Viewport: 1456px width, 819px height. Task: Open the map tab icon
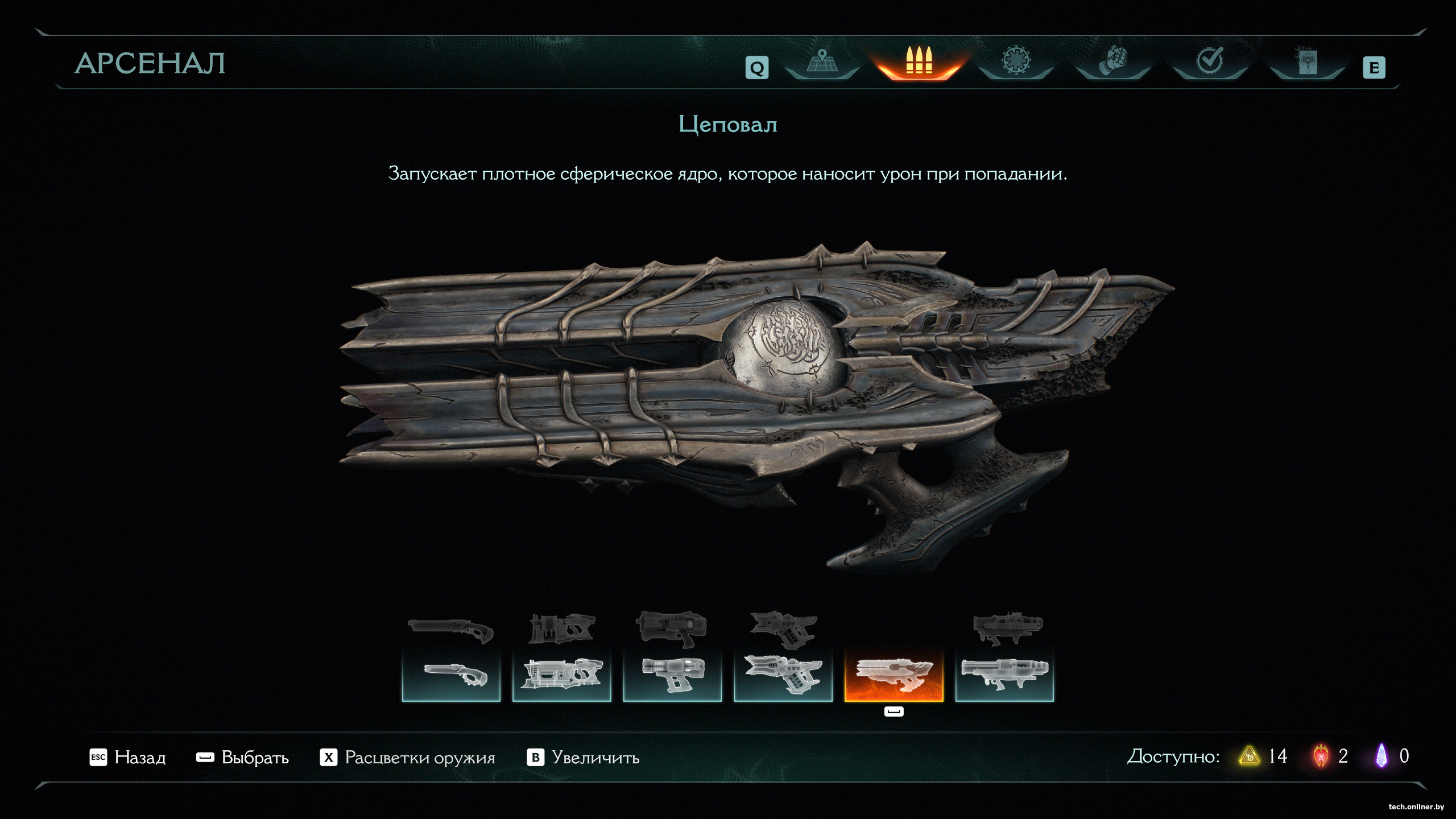pos(822,63)
